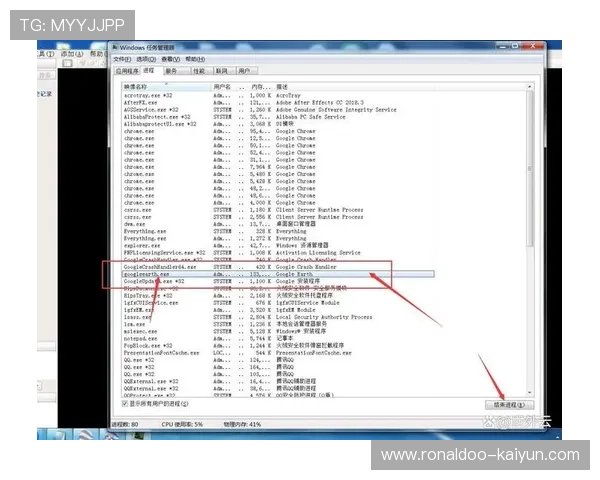Select the PopBlock.exe *32 process
The height and width of the screenshot is (480, 600).
coord(278,346)
